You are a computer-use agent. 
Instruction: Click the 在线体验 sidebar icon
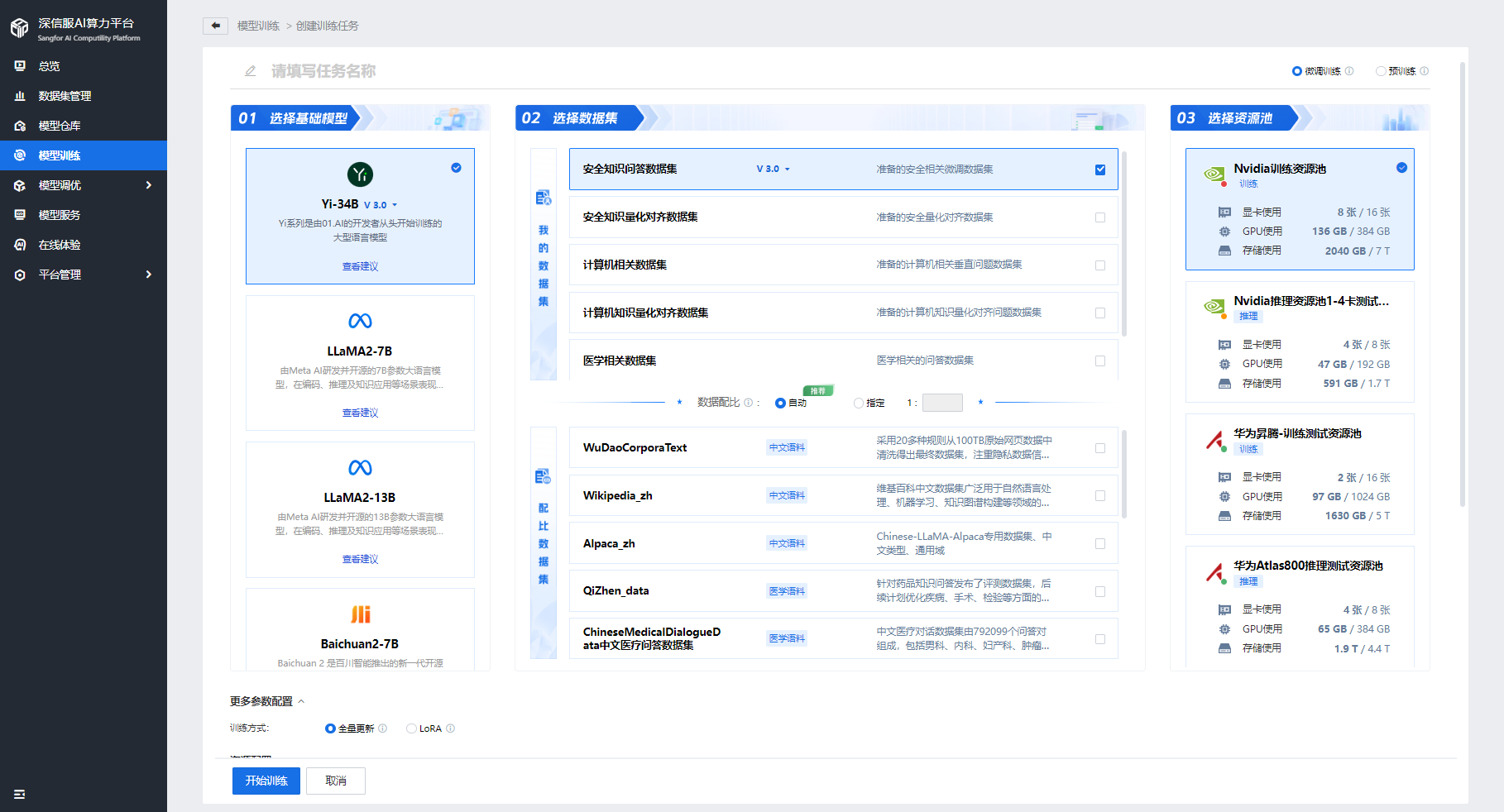pyautogui.click(x=20, y=245)
